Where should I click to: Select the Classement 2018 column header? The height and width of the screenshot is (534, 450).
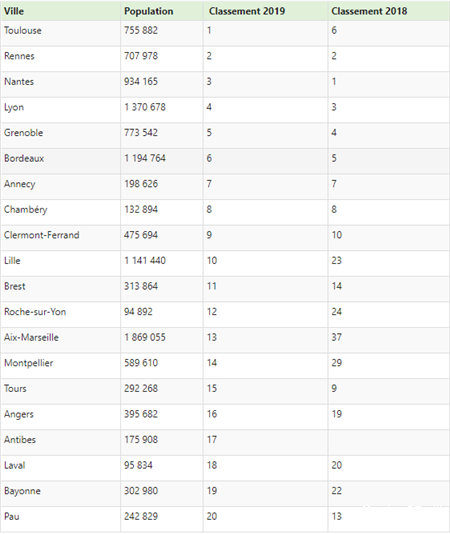369,11
